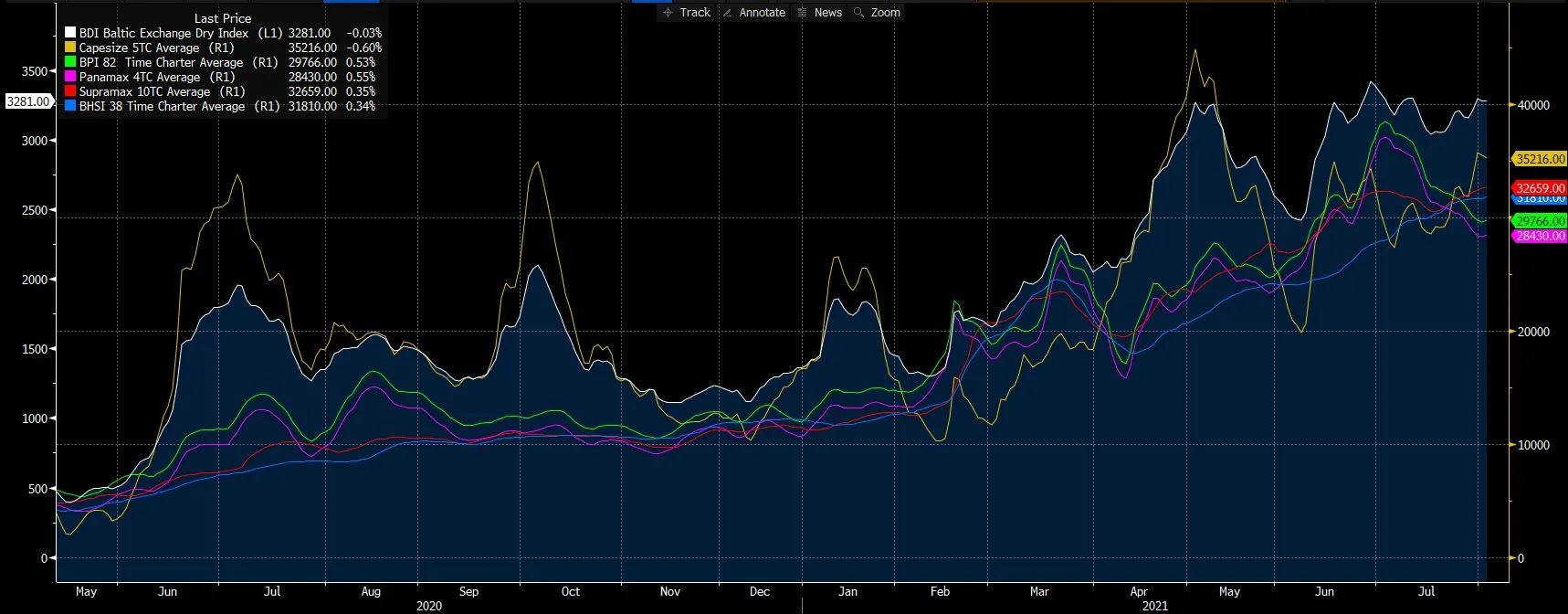
Task: Click the 2500 left axis label
Action: coord(34,210)
